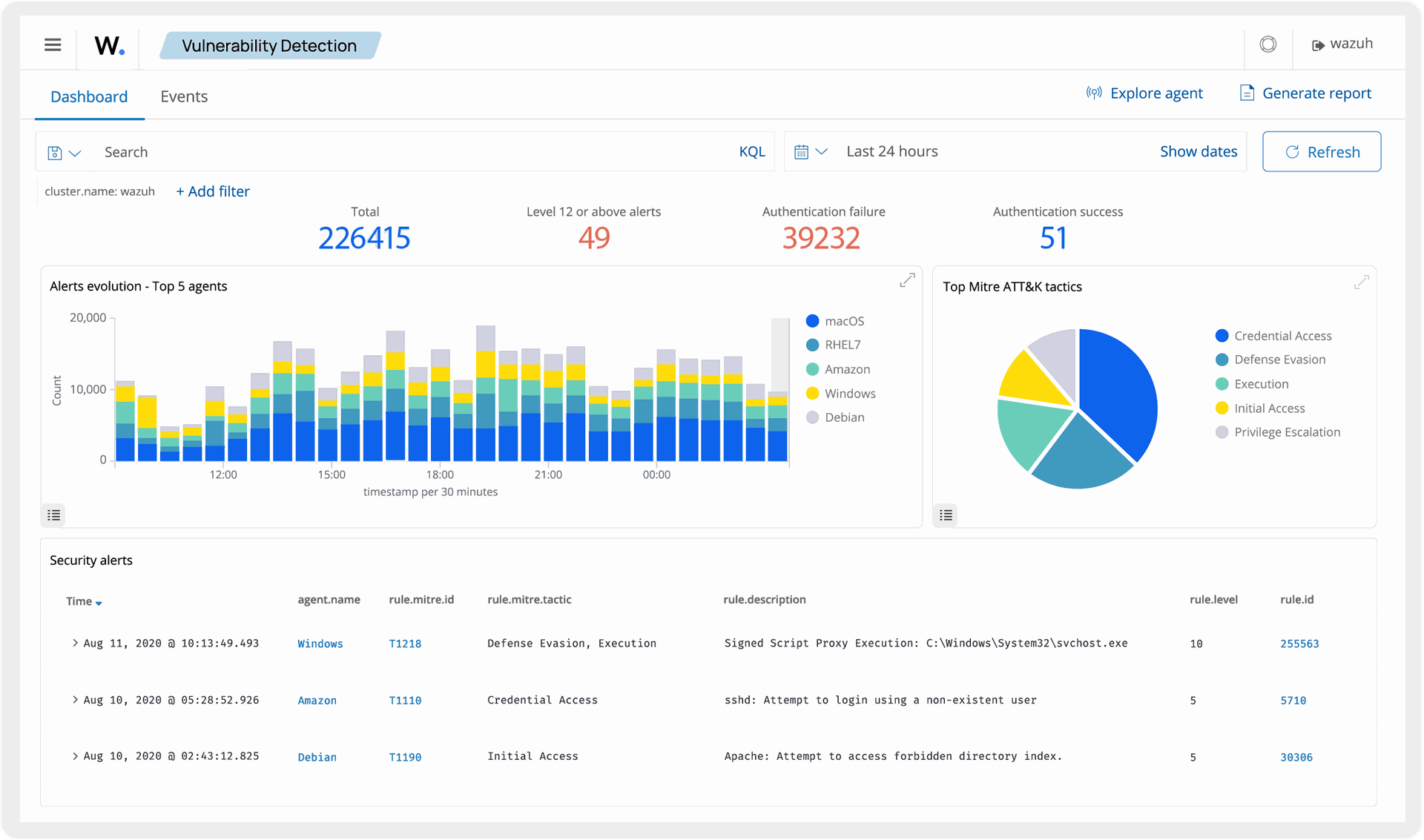Click the circular help icon in header
Screen dimensions: 1424x840
[1268, 44]
